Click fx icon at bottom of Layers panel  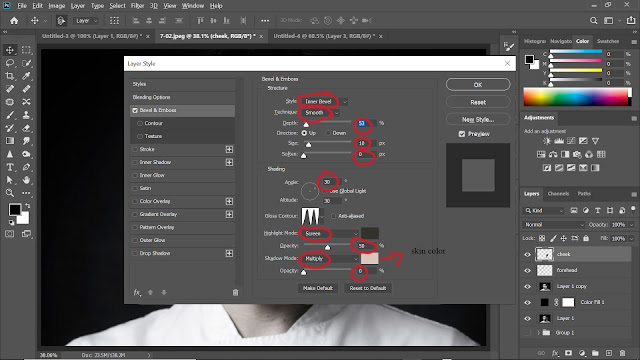click(555, 353)
